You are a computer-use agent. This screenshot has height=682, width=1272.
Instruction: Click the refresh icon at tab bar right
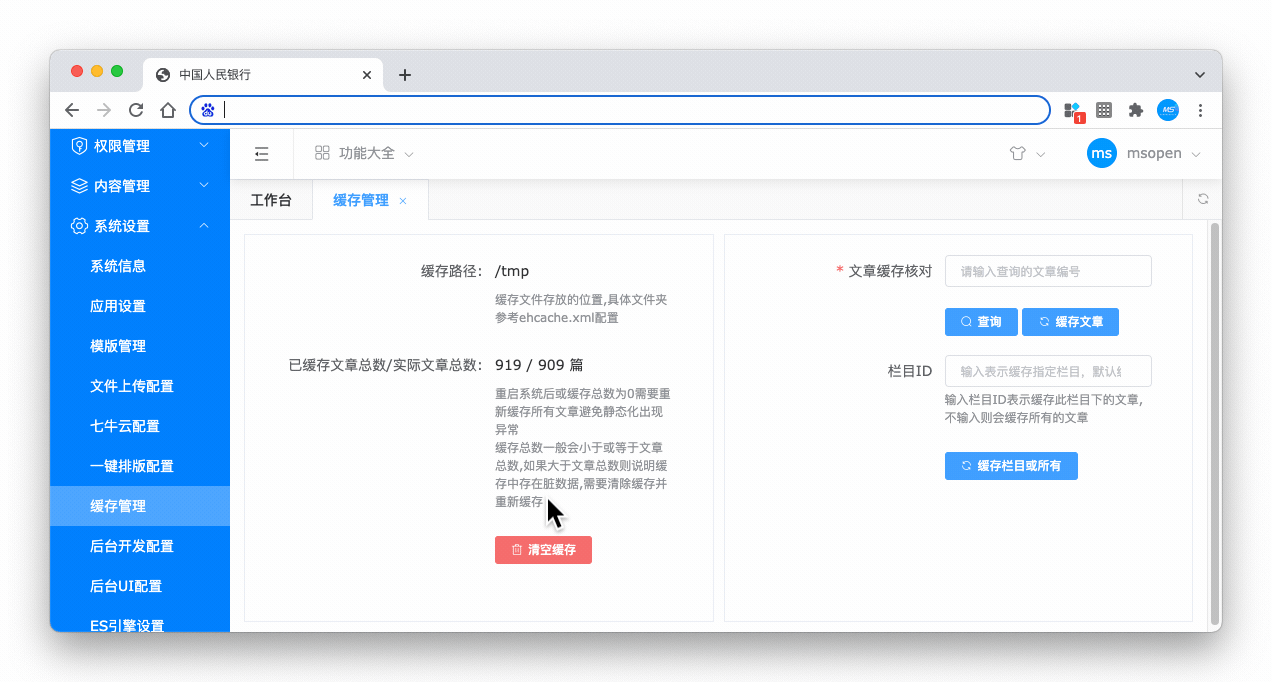click(x=1203, y=199)
